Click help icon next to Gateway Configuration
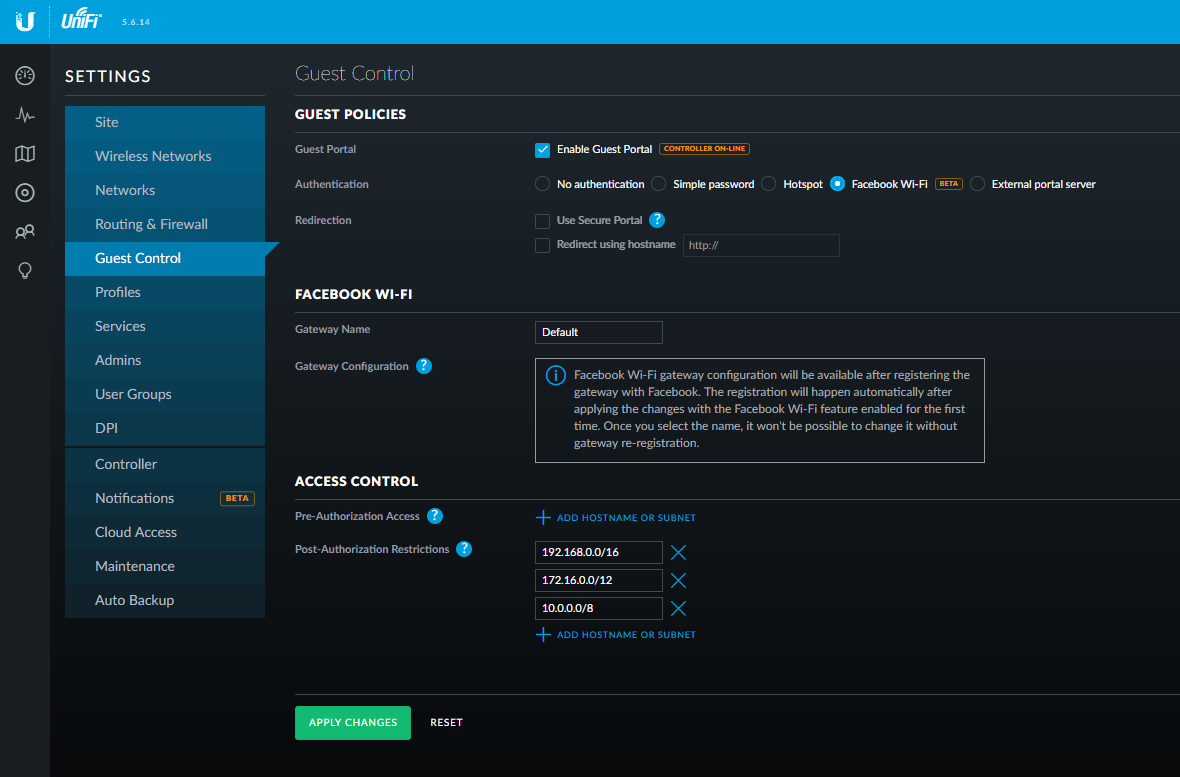1180x777 pixels. pos(424,366)
